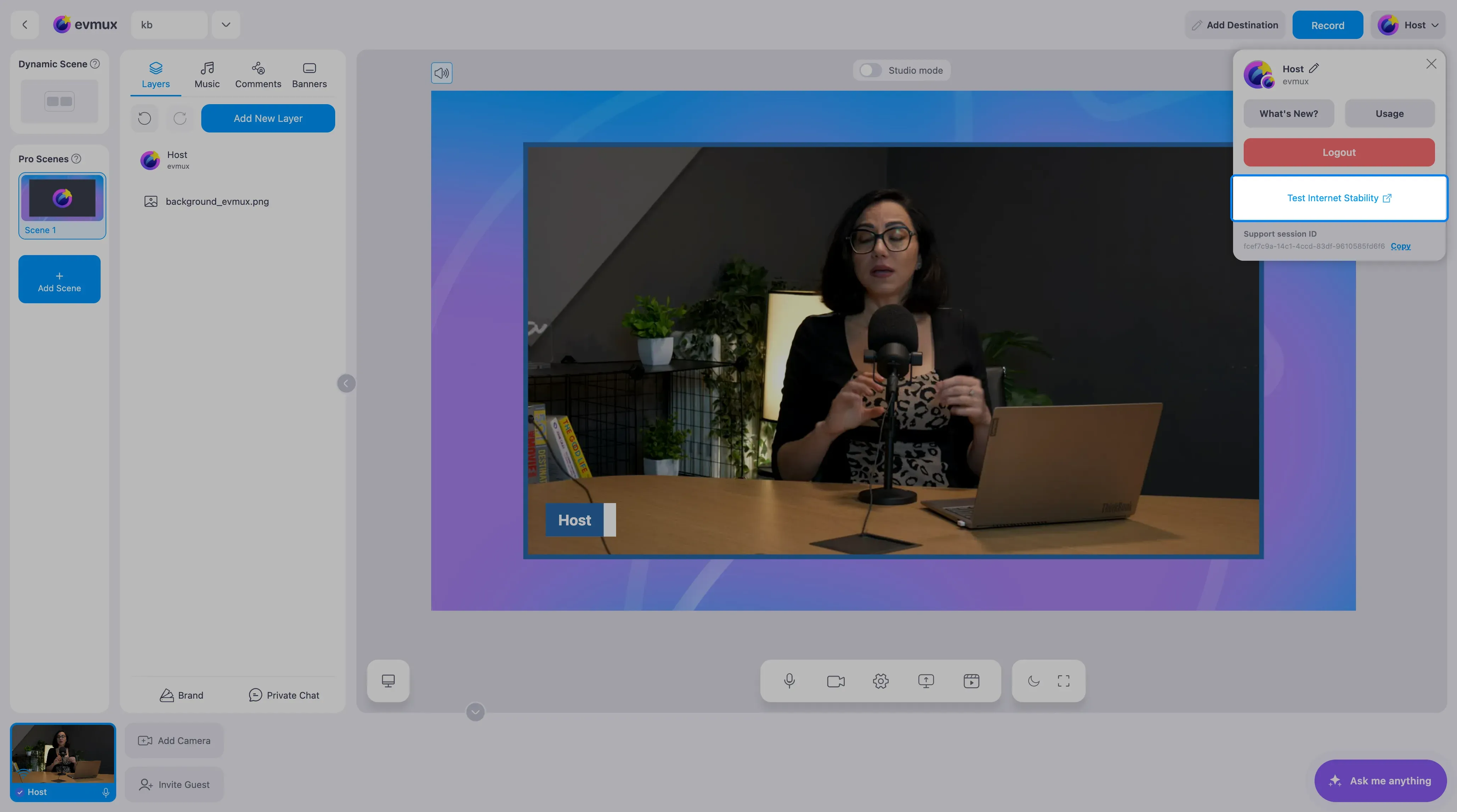Open the Usage button
The width and height of the screenshot is (1457, 812).
tap(1390, 114)
